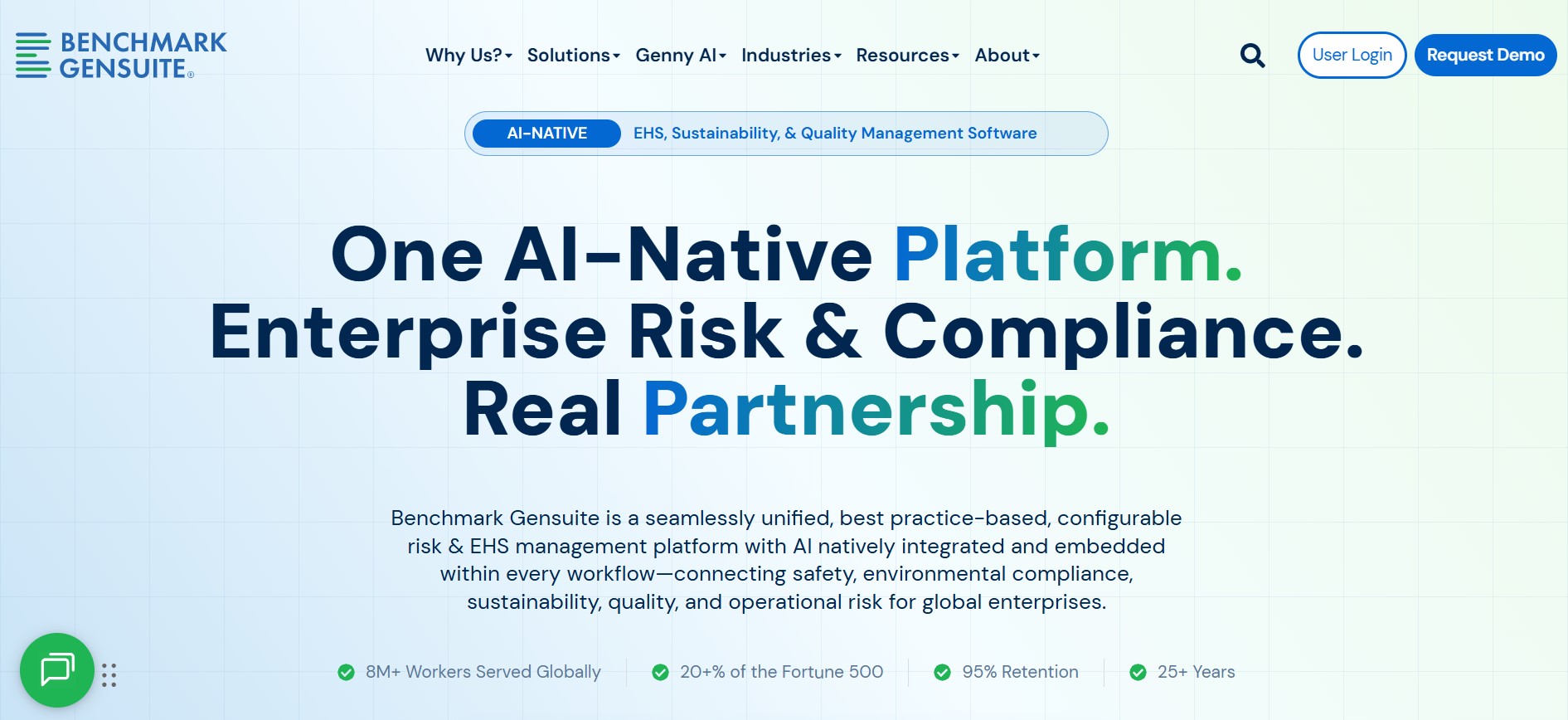Image resolution: width=1568 pixels, height=720 pixels.
Task: Click the Request Demo button
Action: (1485, 55)
